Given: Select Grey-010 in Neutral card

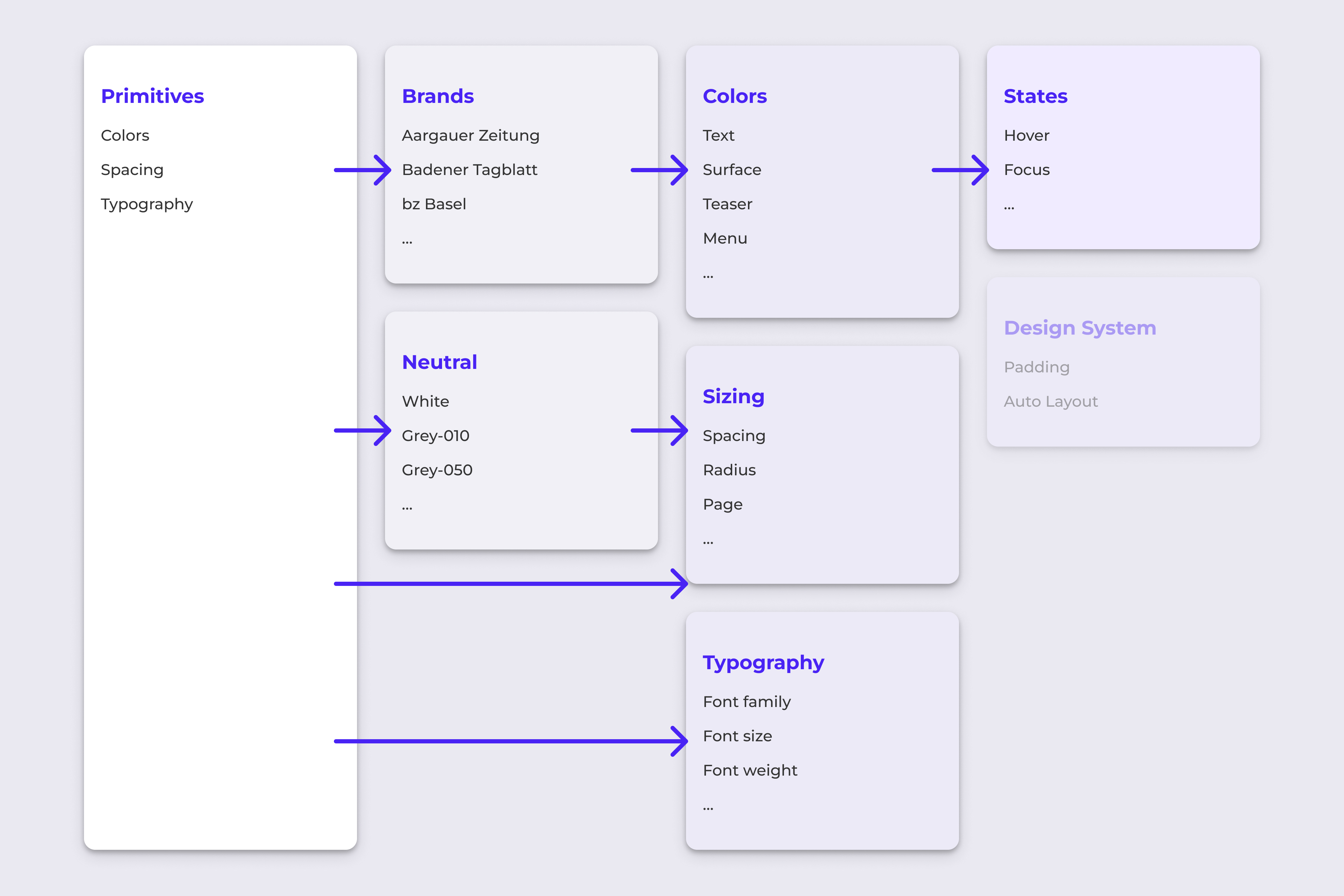Looking at the screenshot, I should (x=435, y=436).
